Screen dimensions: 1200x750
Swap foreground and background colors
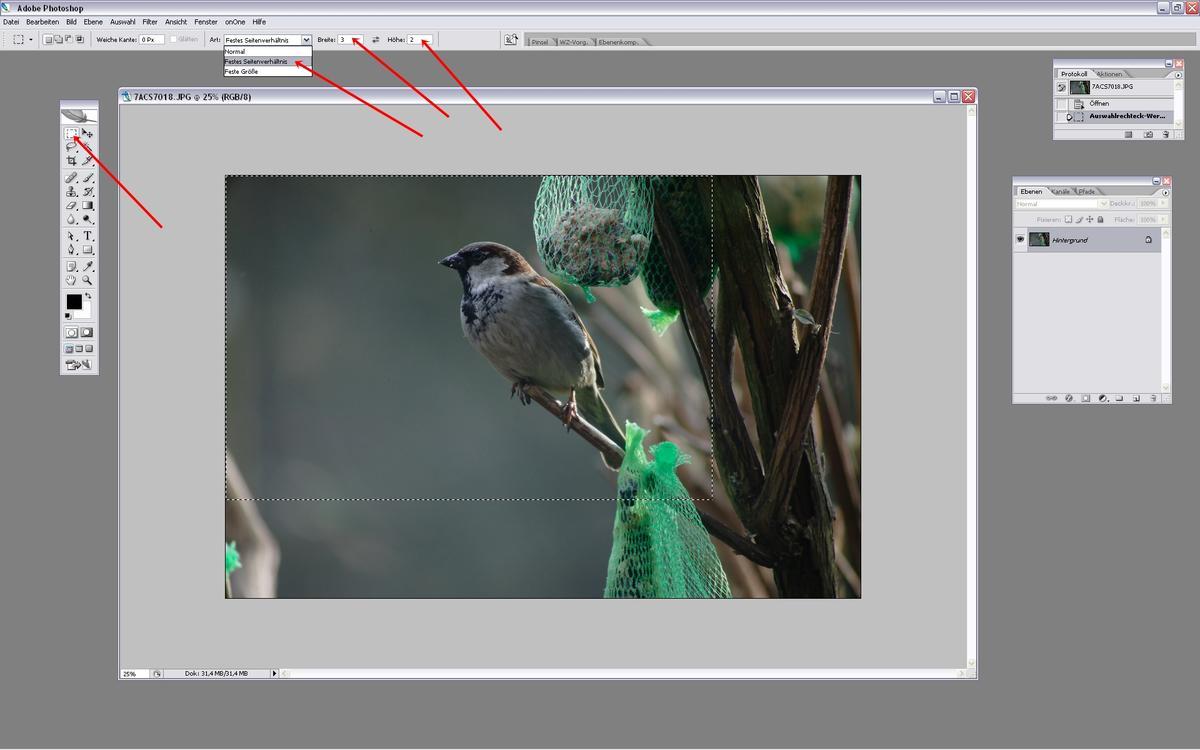pyautogui.click(x=88, y=296)
